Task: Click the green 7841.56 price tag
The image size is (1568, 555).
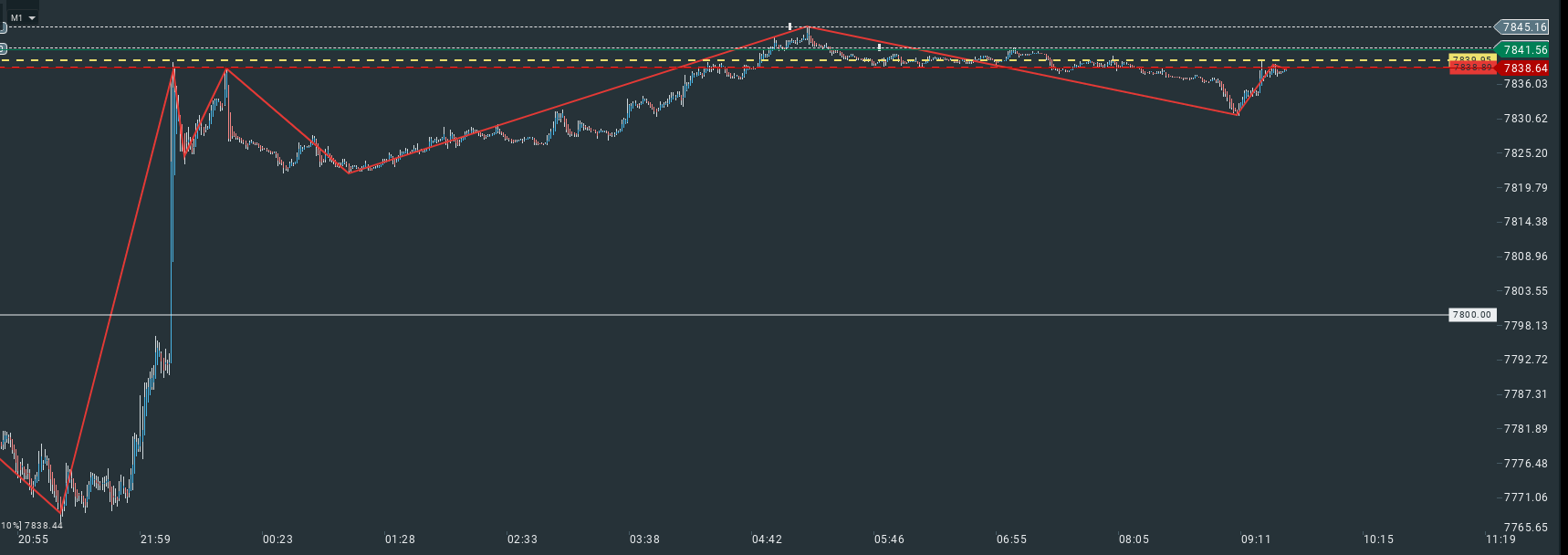Action: [x=1523, y=50]
